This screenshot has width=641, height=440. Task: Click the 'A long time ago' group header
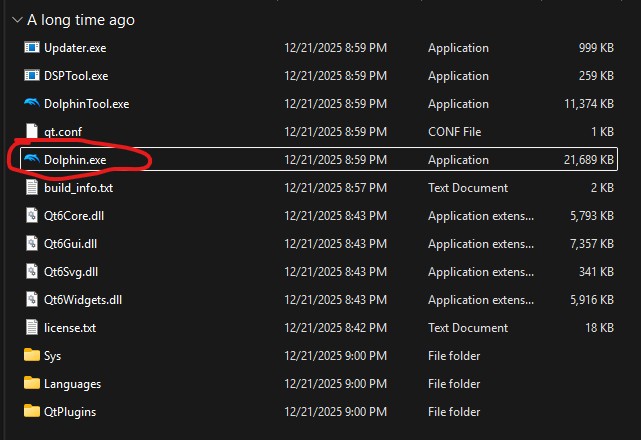(81, 20)
